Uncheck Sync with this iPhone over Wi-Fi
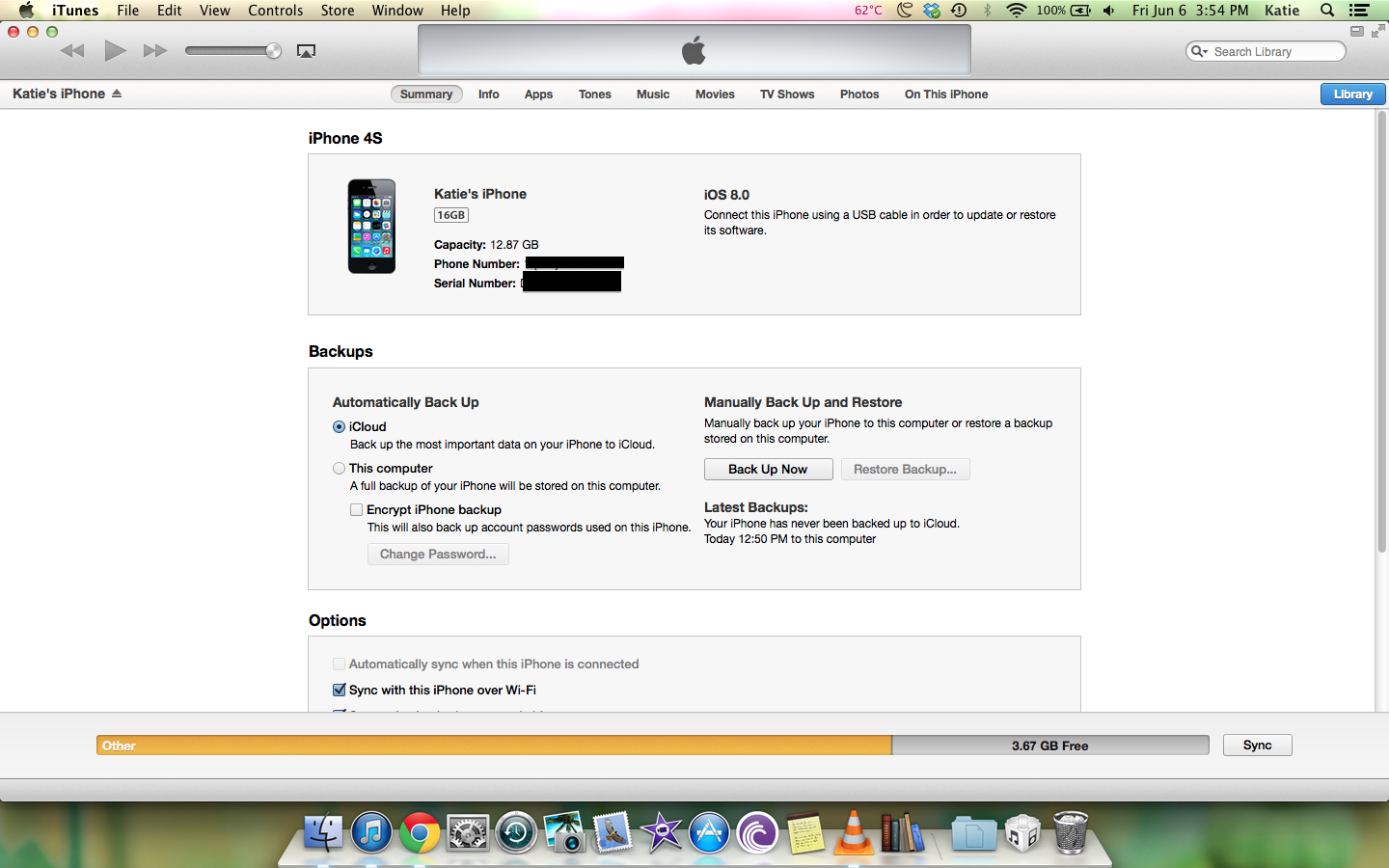1389x868 pixels. 339,690
